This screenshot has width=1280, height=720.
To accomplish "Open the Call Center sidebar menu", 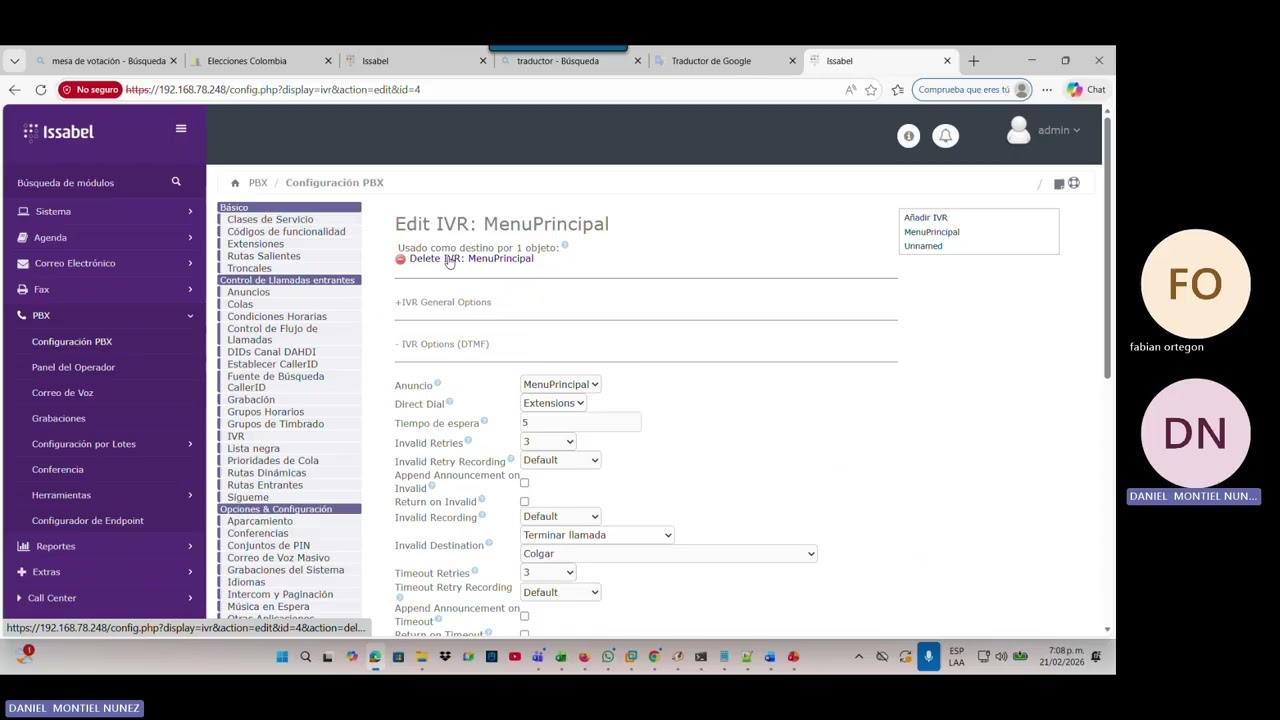I will coord(105,598).
